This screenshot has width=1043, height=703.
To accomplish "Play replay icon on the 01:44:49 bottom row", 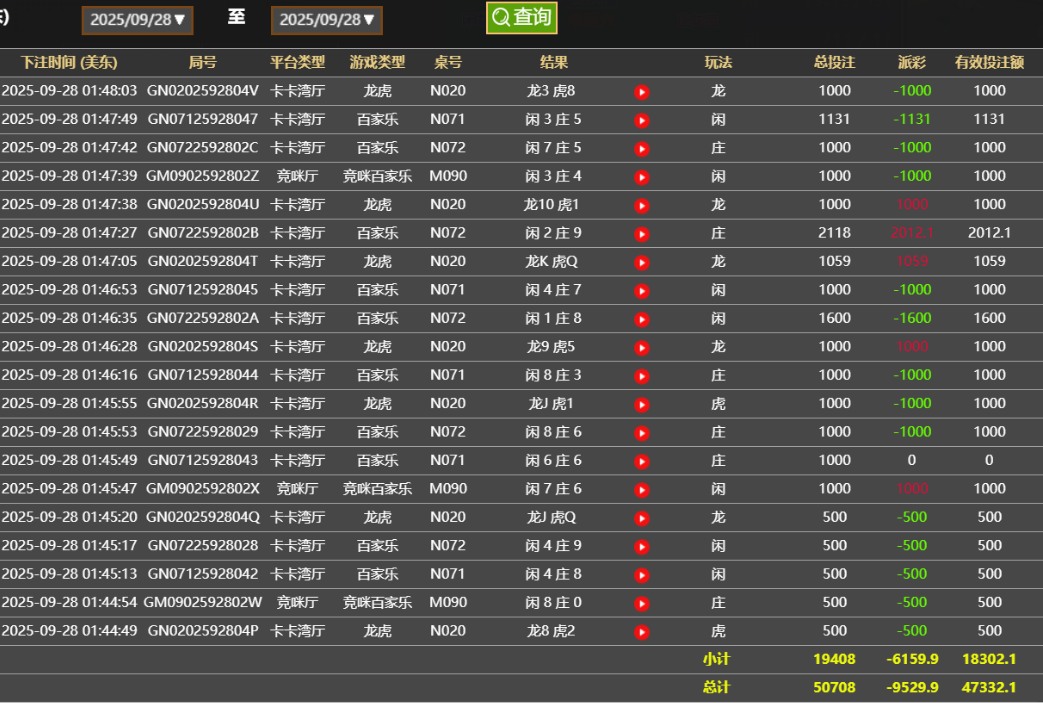I will point(641,631).
